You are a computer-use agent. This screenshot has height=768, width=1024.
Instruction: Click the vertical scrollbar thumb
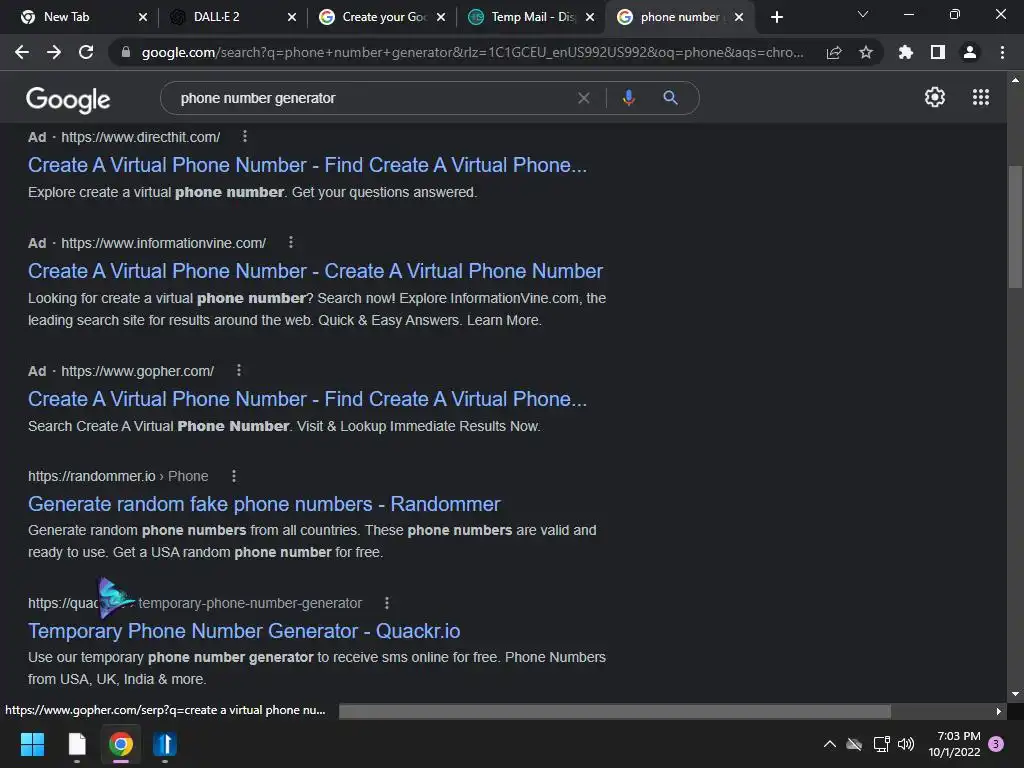coord(1015,227)
